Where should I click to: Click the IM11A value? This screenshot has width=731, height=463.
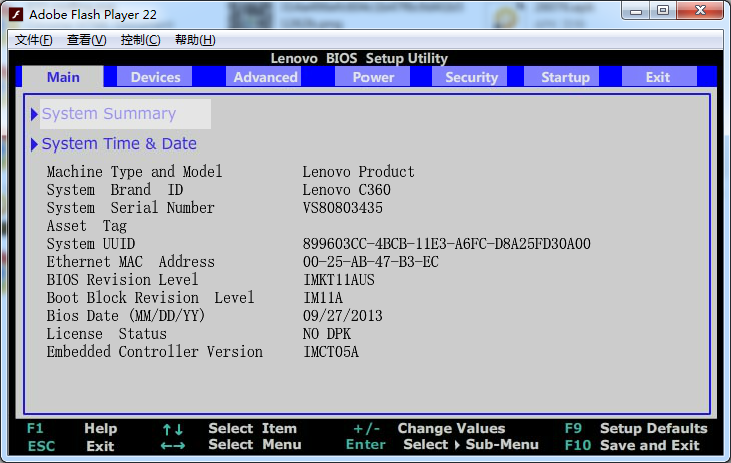click(x=323, y=297)
